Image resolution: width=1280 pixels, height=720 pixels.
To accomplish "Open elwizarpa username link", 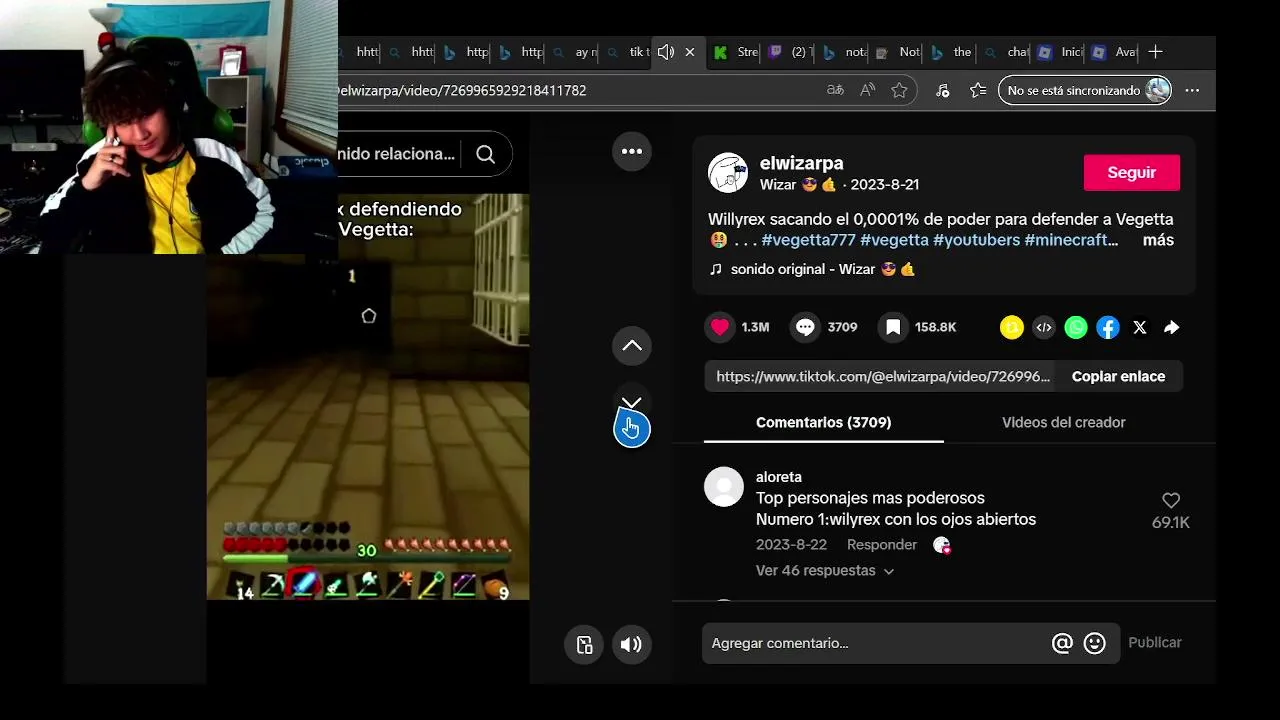I will pyautogui.click(x=801, y=163).
